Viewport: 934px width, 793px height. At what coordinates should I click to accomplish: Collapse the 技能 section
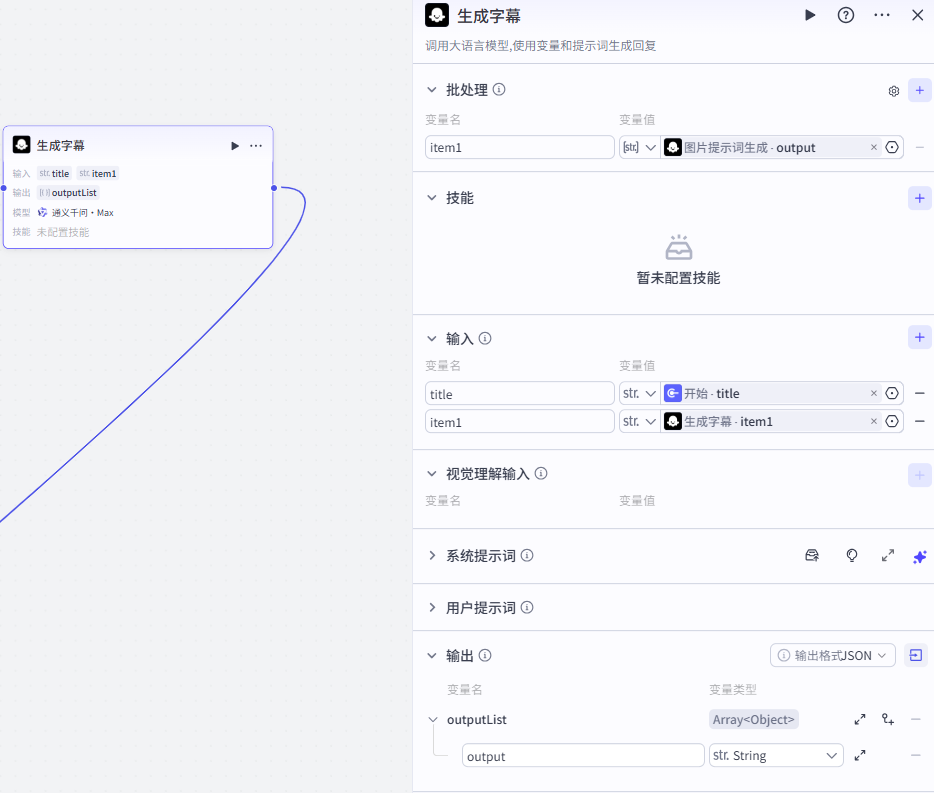point(432,198)
